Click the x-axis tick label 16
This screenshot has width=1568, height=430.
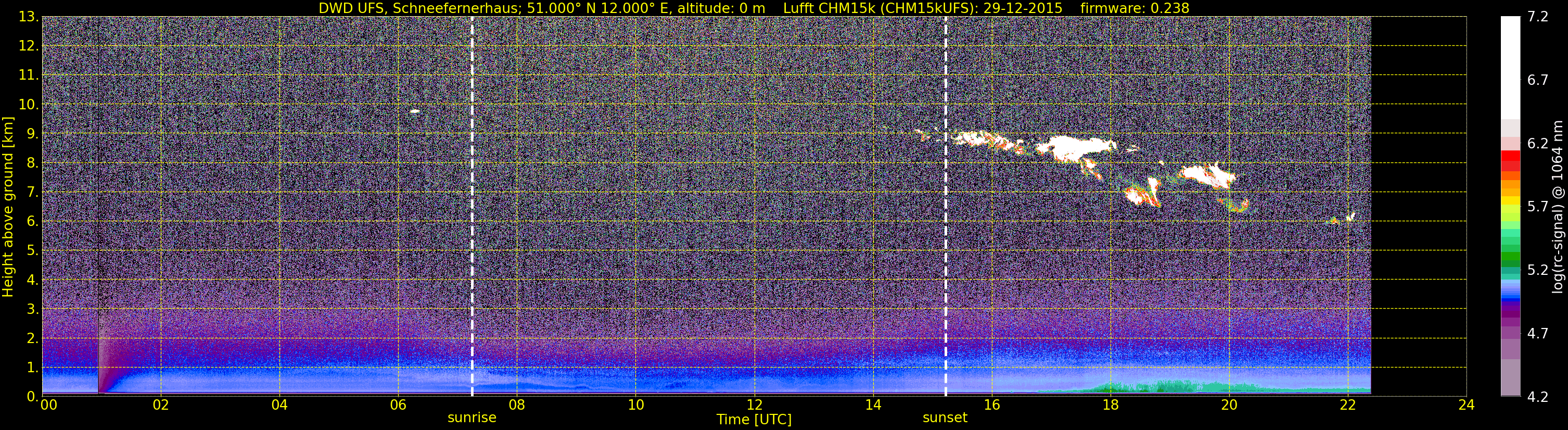(x=991, y=406)
